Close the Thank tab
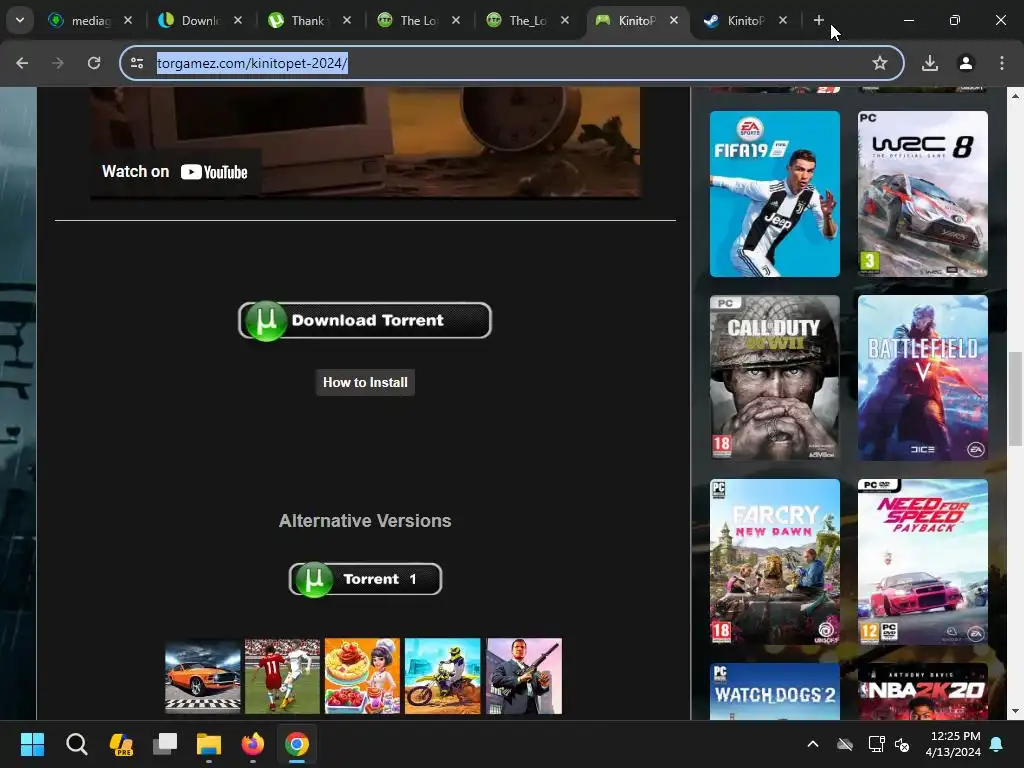Image resolution: width=1024 pixels, height=768 pixels. point(347,20)
